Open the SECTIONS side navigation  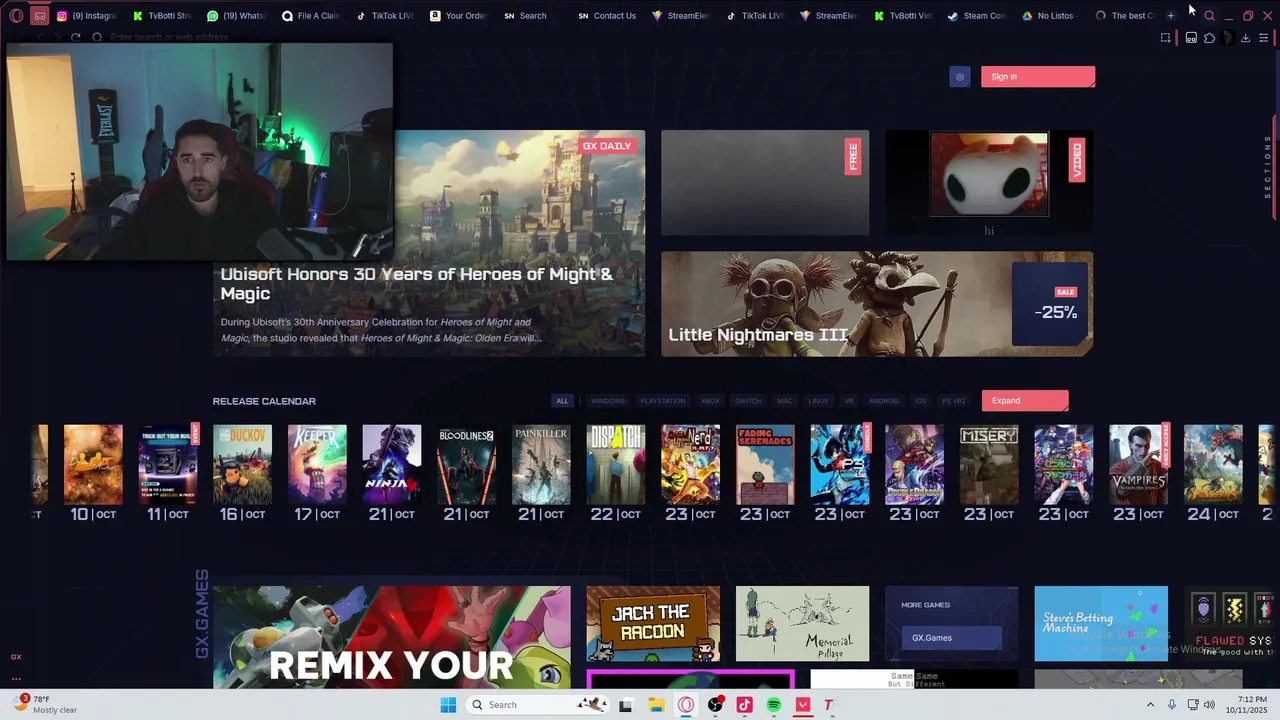pos(1268,167)
